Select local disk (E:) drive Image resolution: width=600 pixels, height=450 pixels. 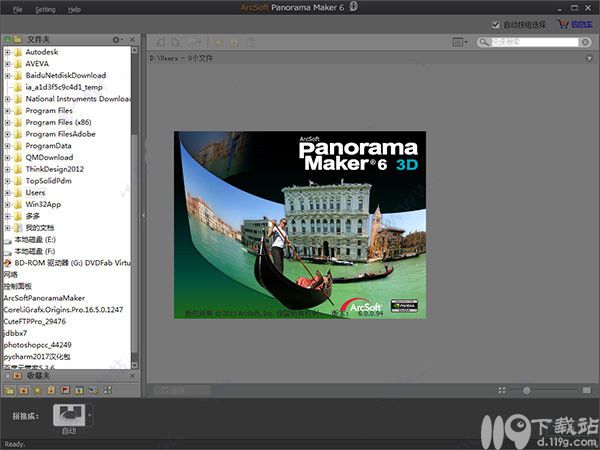click(x=35, y=240)
